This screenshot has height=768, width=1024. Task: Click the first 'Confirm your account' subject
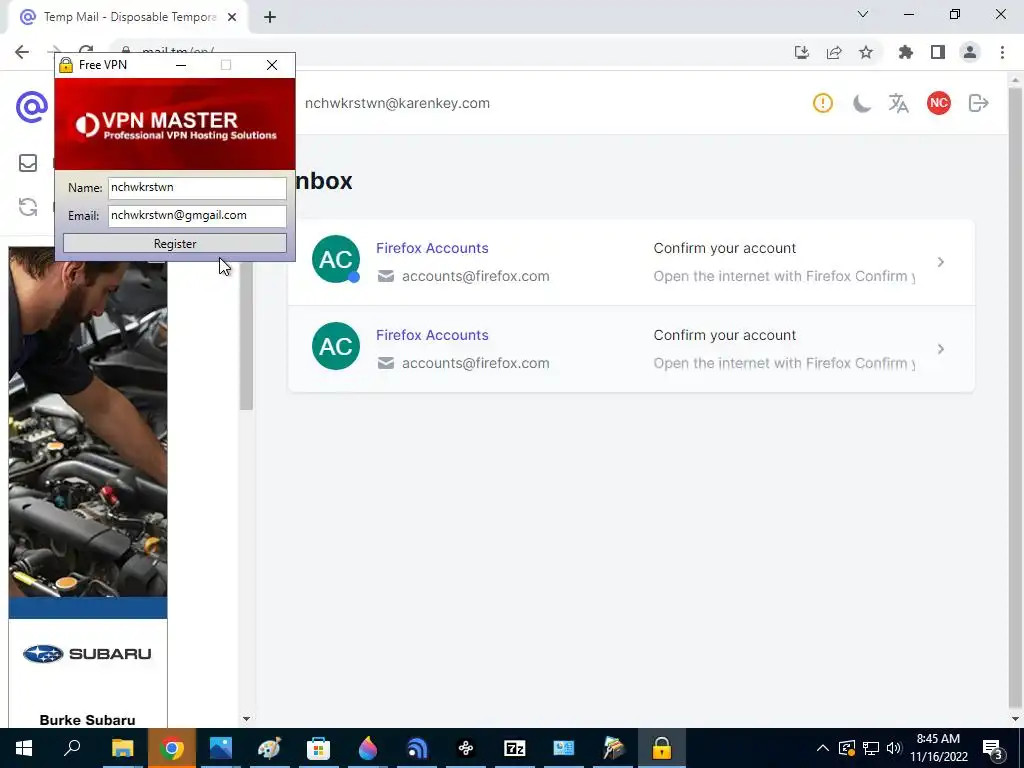point(725,248)
